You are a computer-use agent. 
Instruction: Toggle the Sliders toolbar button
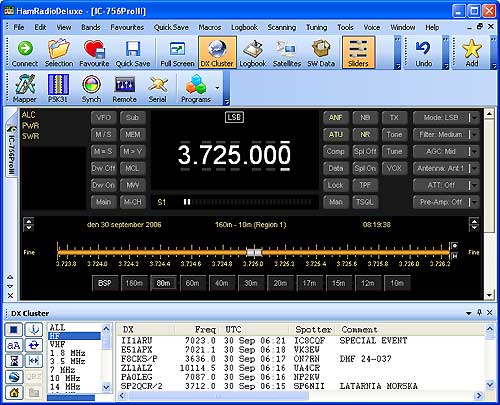pyautogui.click(x=358, y=53)
